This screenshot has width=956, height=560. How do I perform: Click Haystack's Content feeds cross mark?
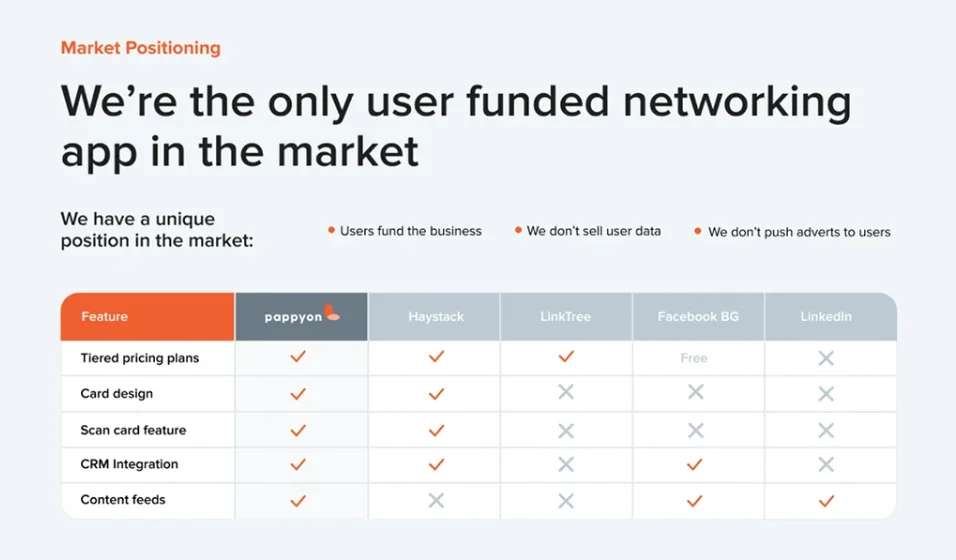(436, 500)
